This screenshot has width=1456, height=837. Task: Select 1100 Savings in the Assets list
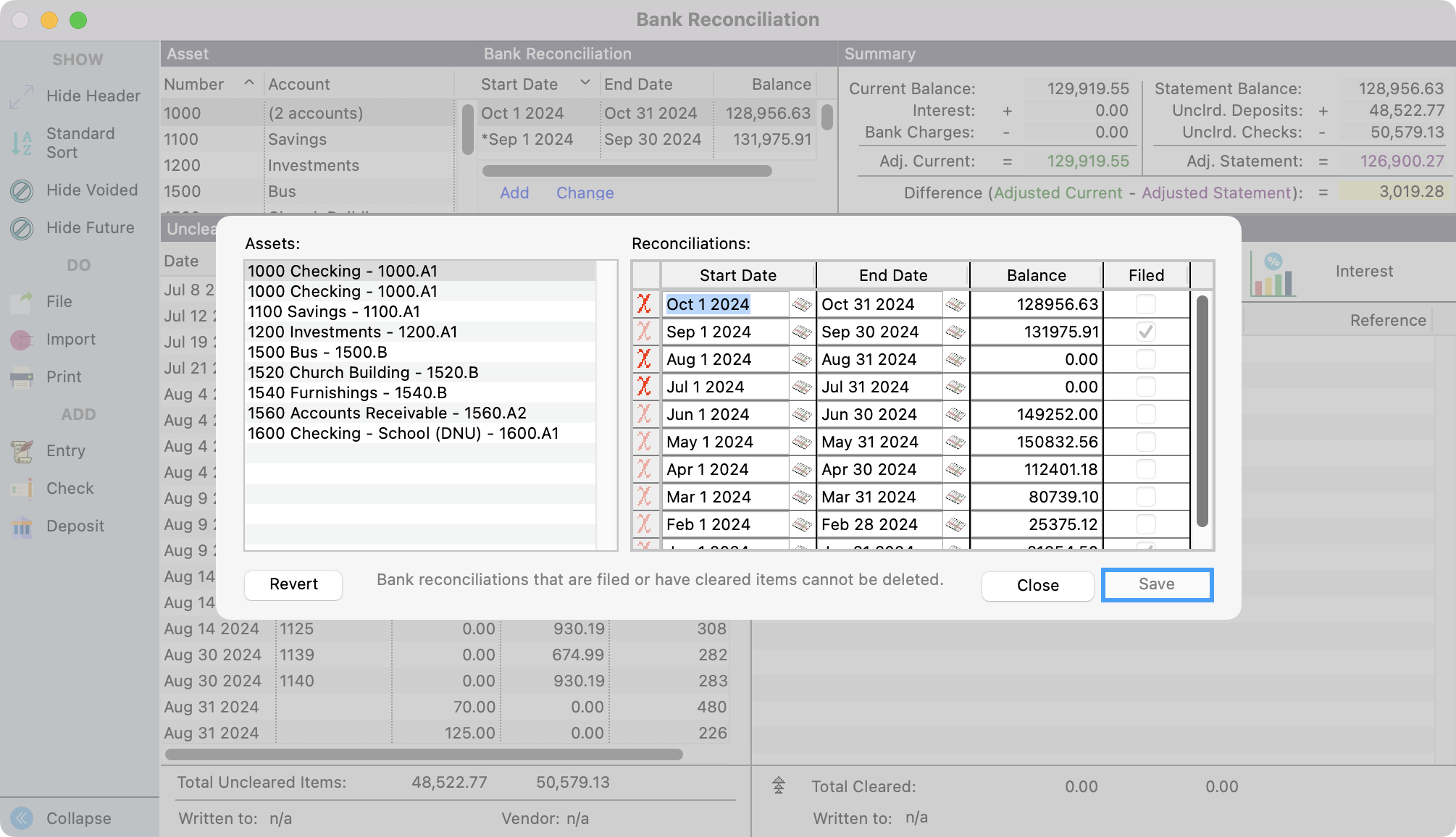click(333, 312)
